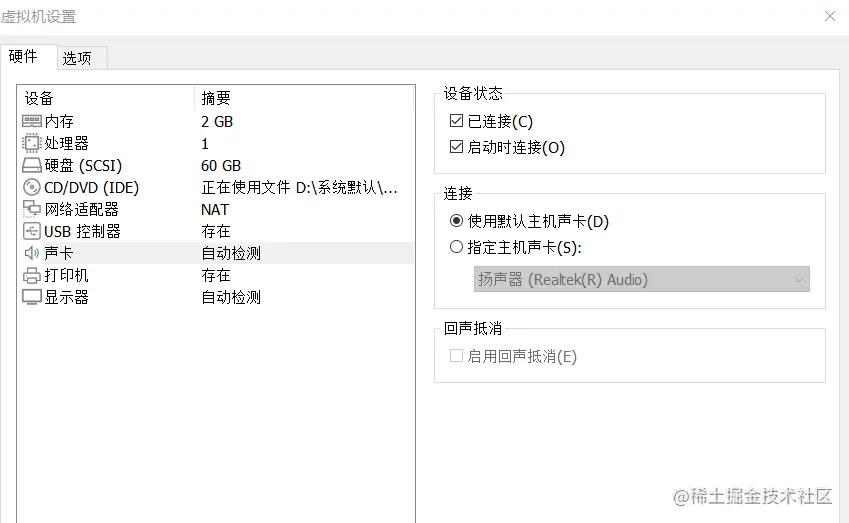Click the network adapter (网络适配器) icon
The height and width of the screenshot is (523, 849).
(x=31, y=209)
